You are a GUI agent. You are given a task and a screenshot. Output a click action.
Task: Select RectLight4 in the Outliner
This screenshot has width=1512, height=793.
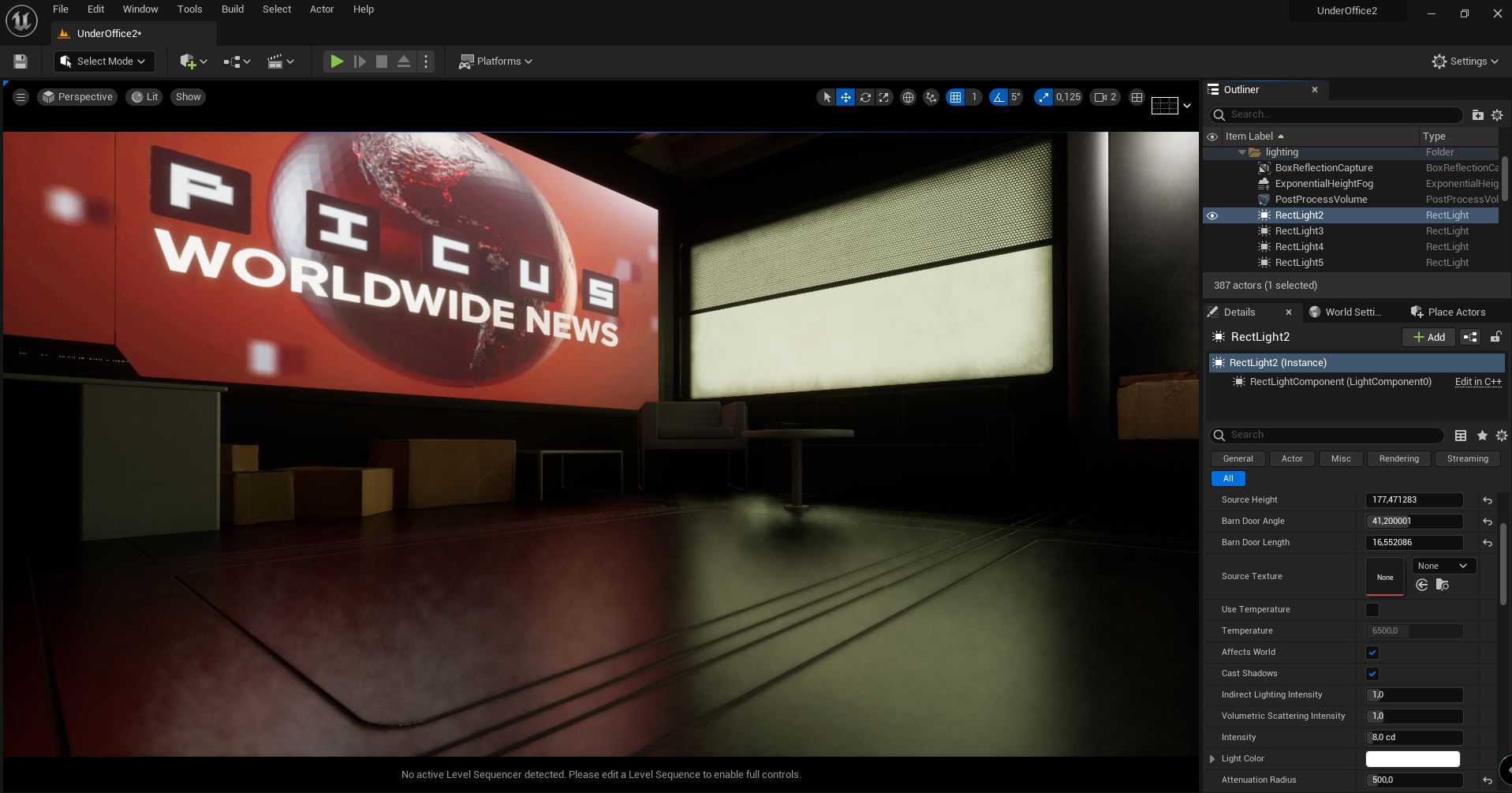coord(1299,247)
